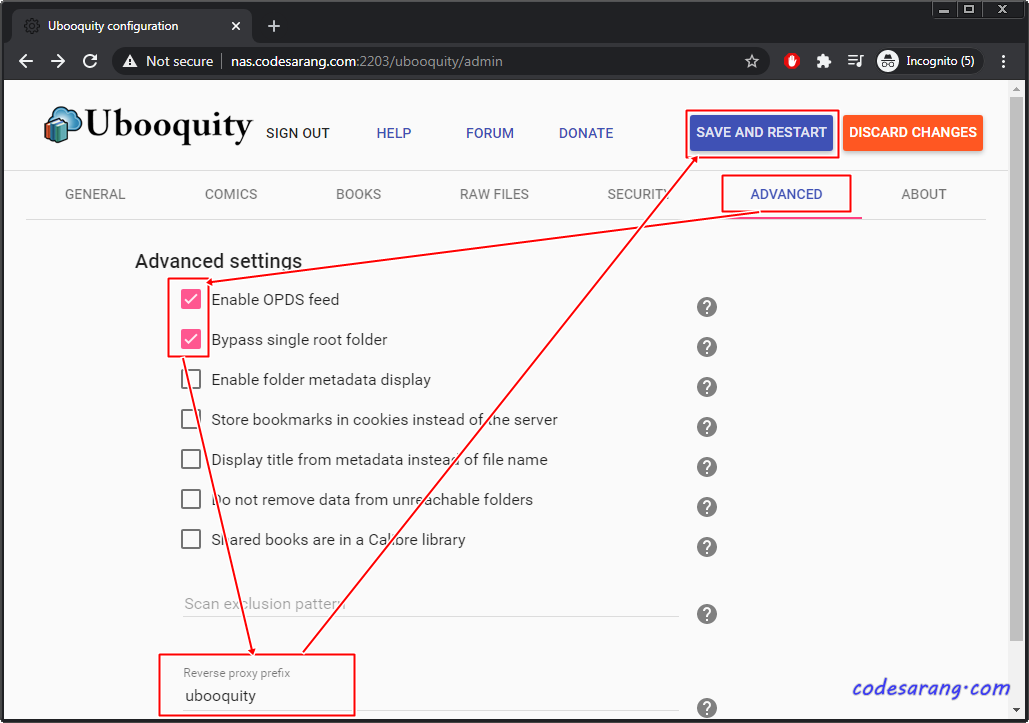
Task: Switch to the RAW FILES tab
Action: pyautogui.click(x=494, y=194)
